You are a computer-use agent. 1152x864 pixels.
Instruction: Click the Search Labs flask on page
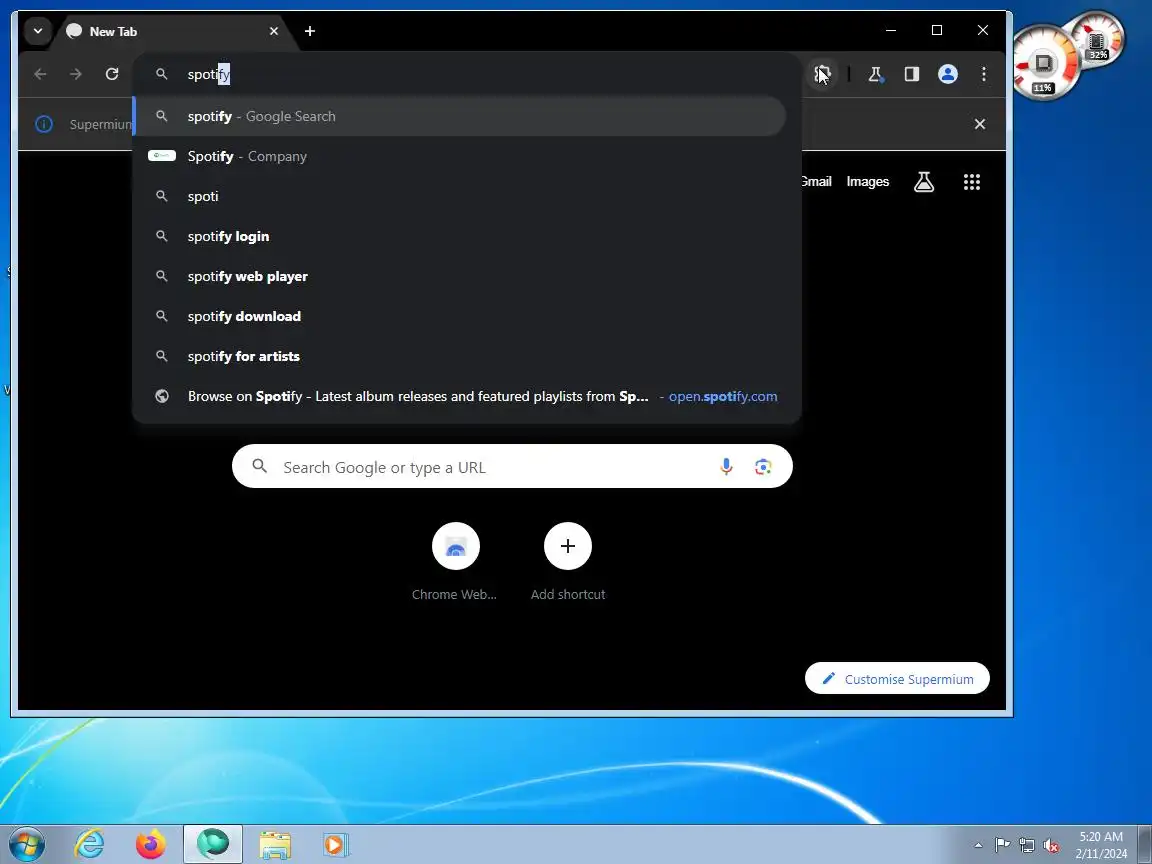tap(924, 181)
